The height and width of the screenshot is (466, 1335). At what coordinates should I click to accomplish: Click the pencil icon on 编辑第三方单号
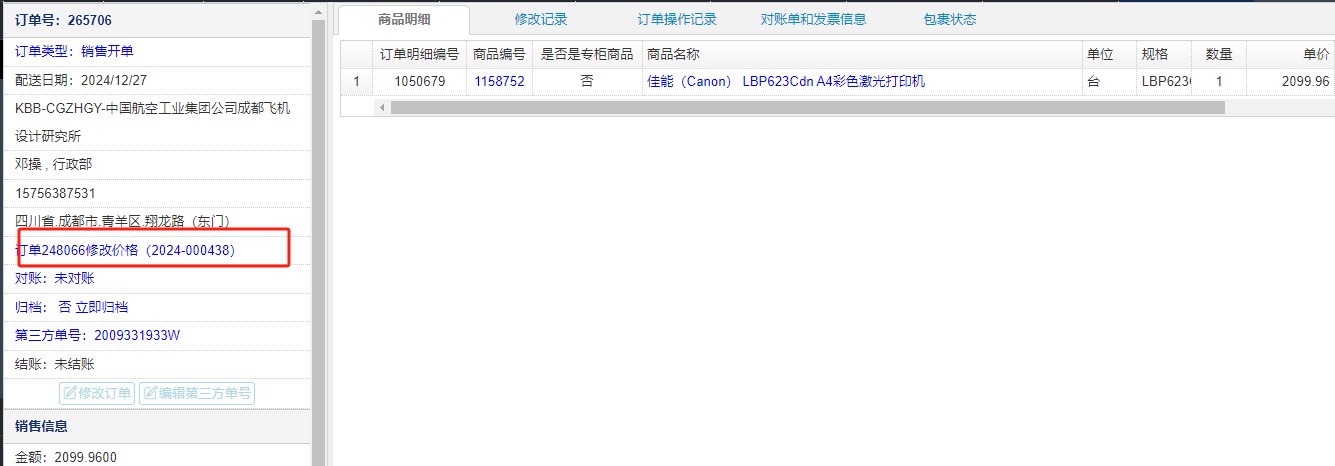[x=151, y=393]
